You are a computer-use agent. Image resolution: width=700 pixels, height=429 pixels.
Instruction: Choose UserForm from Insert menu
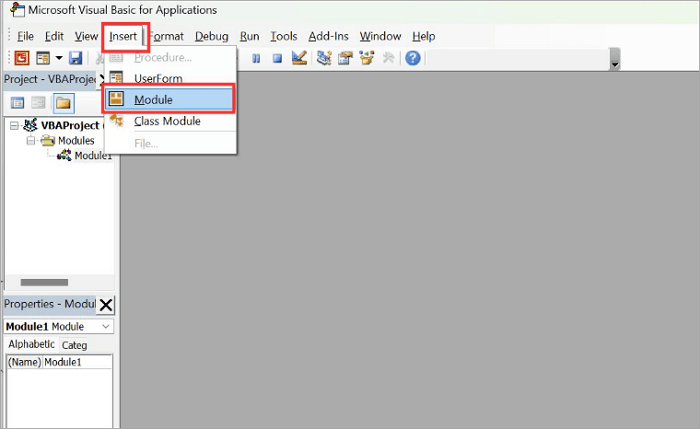(170, 79)
